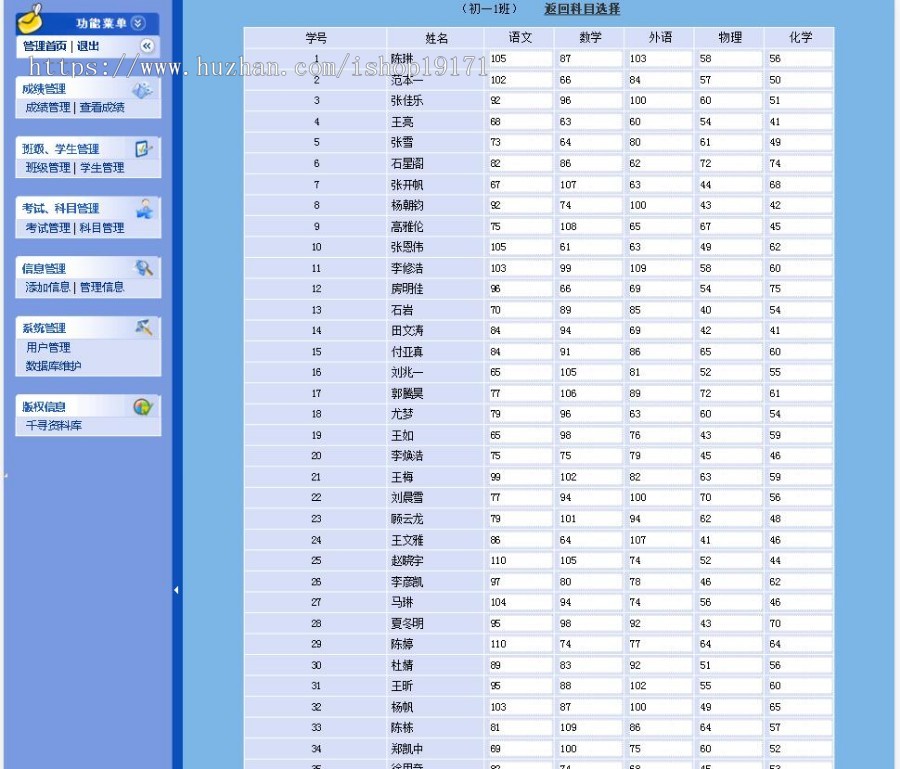
Task: Open 管理首页 link
Action: click(x=45, y=46)
